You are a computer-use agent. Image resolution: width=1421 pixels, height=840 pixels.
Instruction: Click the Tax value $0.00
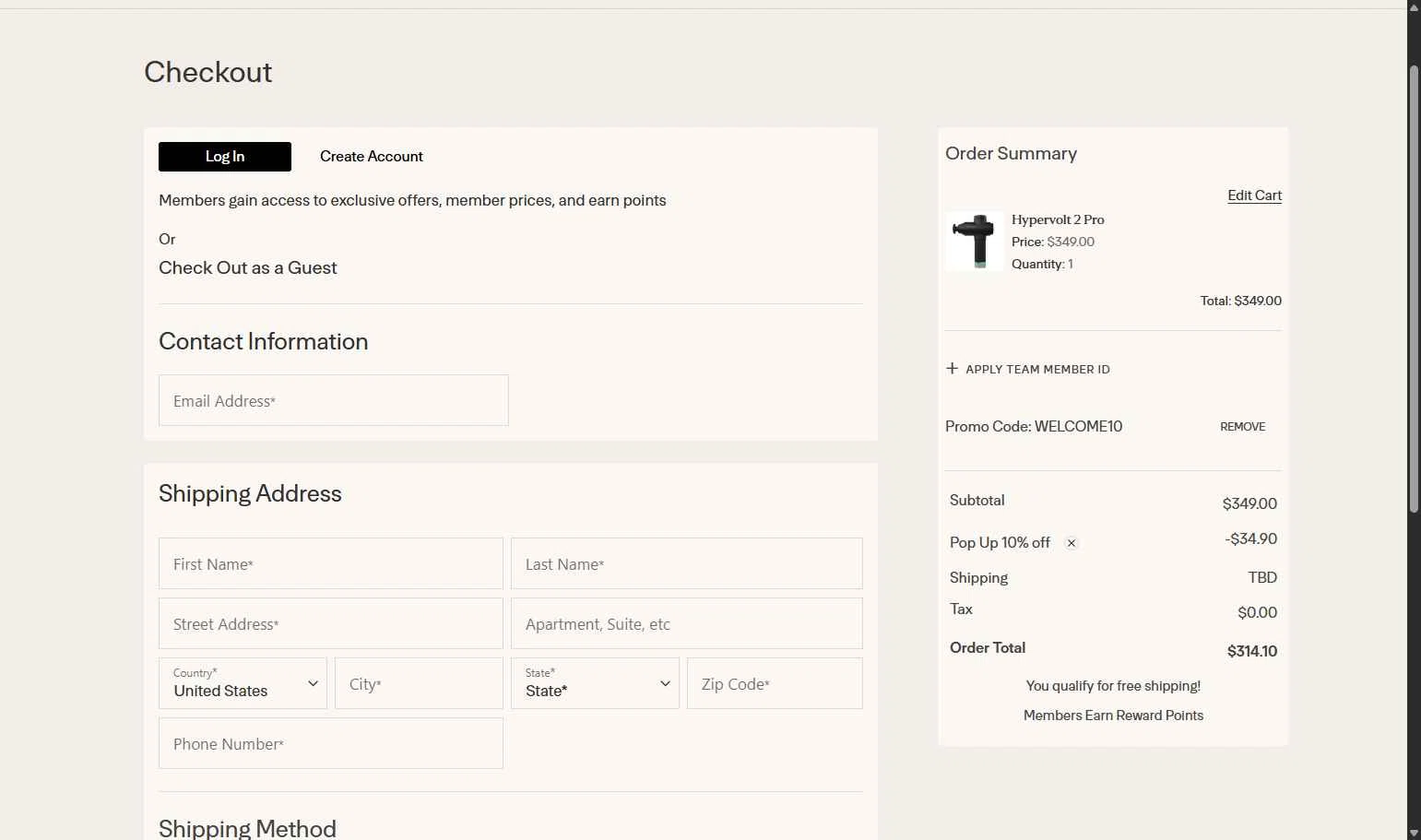coord(1257,612)
